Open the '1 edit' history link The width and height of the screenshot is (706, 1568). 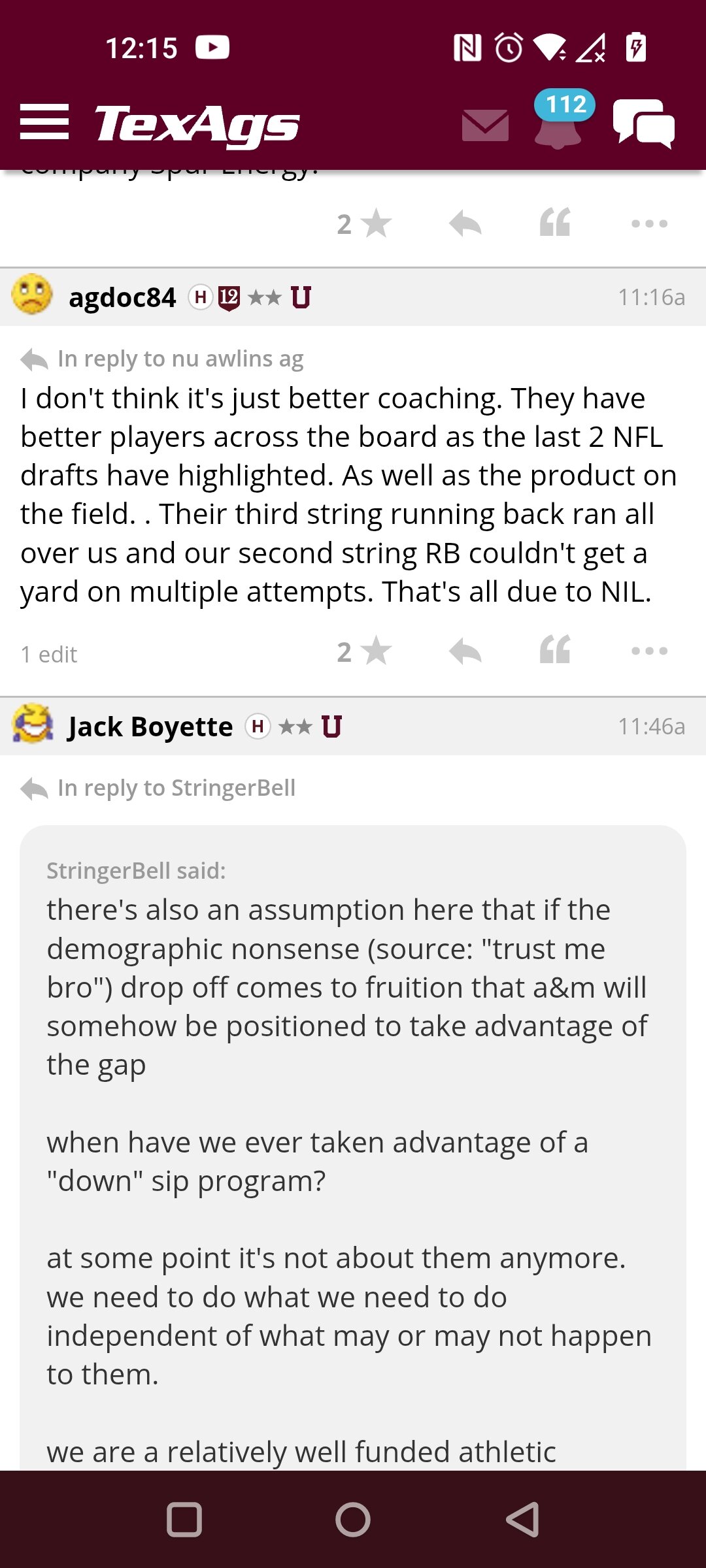[49, 654]
